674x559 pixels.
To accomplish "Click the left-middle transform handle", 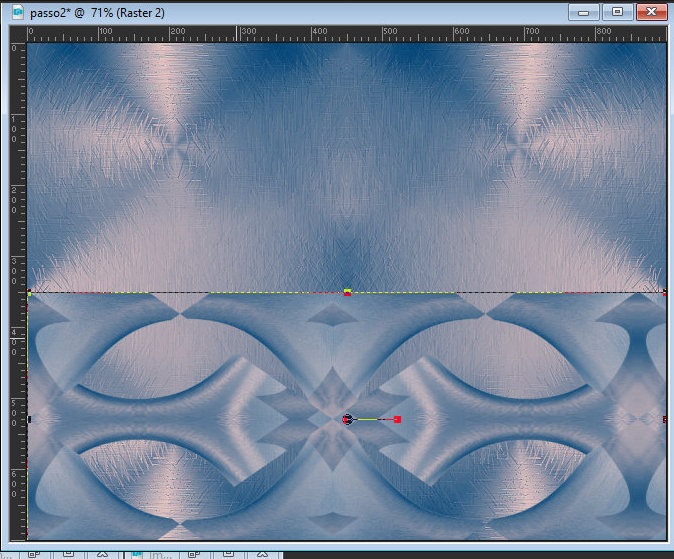I will [x=29, y=419].
